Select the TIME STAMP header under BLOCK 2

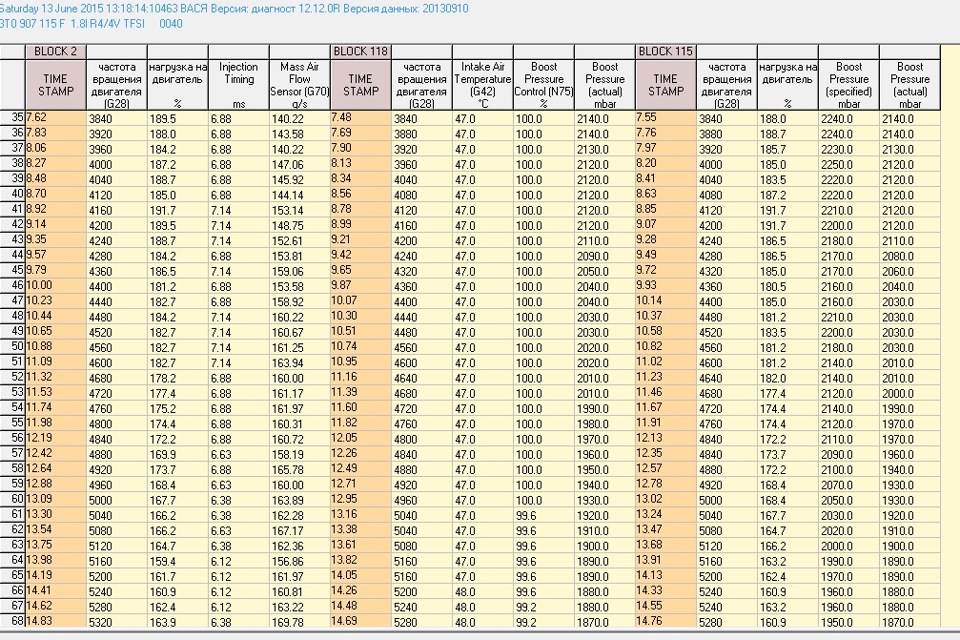pyautogui.click(x=56, y=84)
